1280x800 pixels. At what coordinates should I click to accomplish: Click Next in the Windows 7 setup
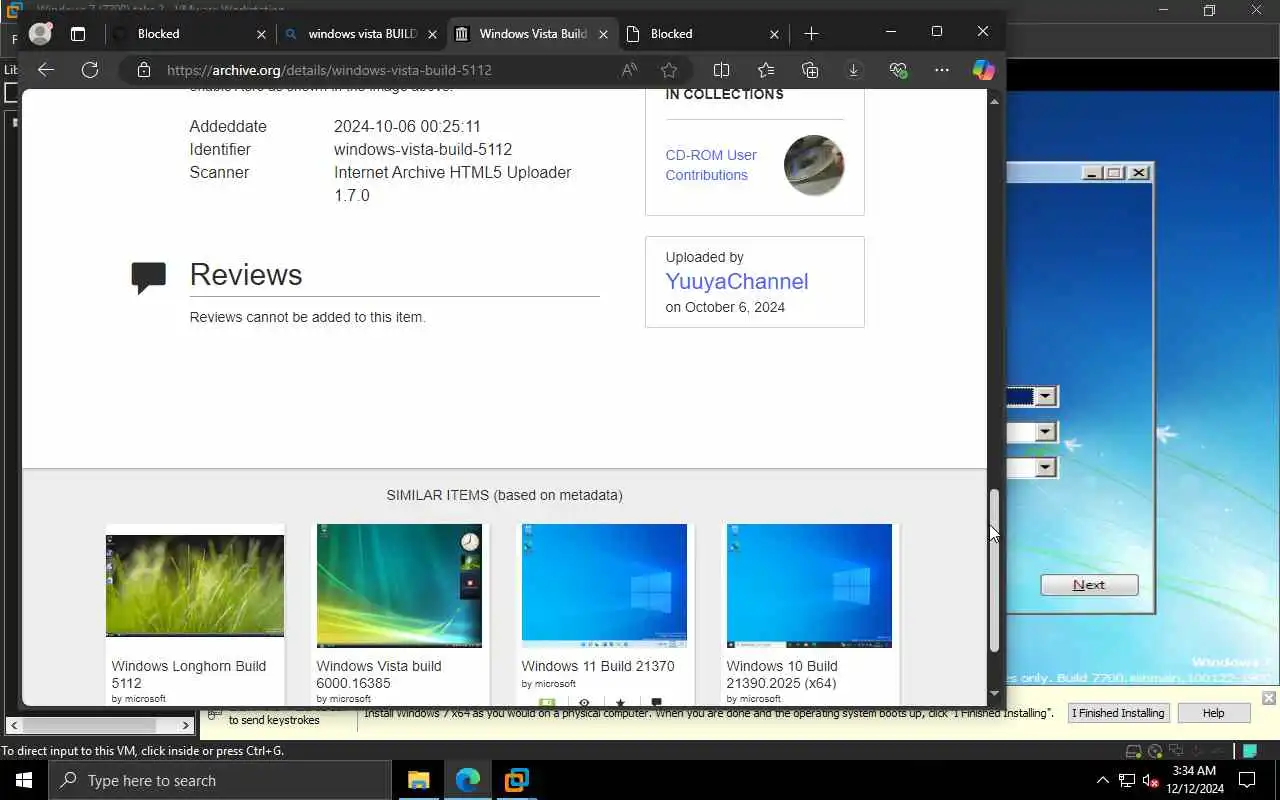[1089, 585]
